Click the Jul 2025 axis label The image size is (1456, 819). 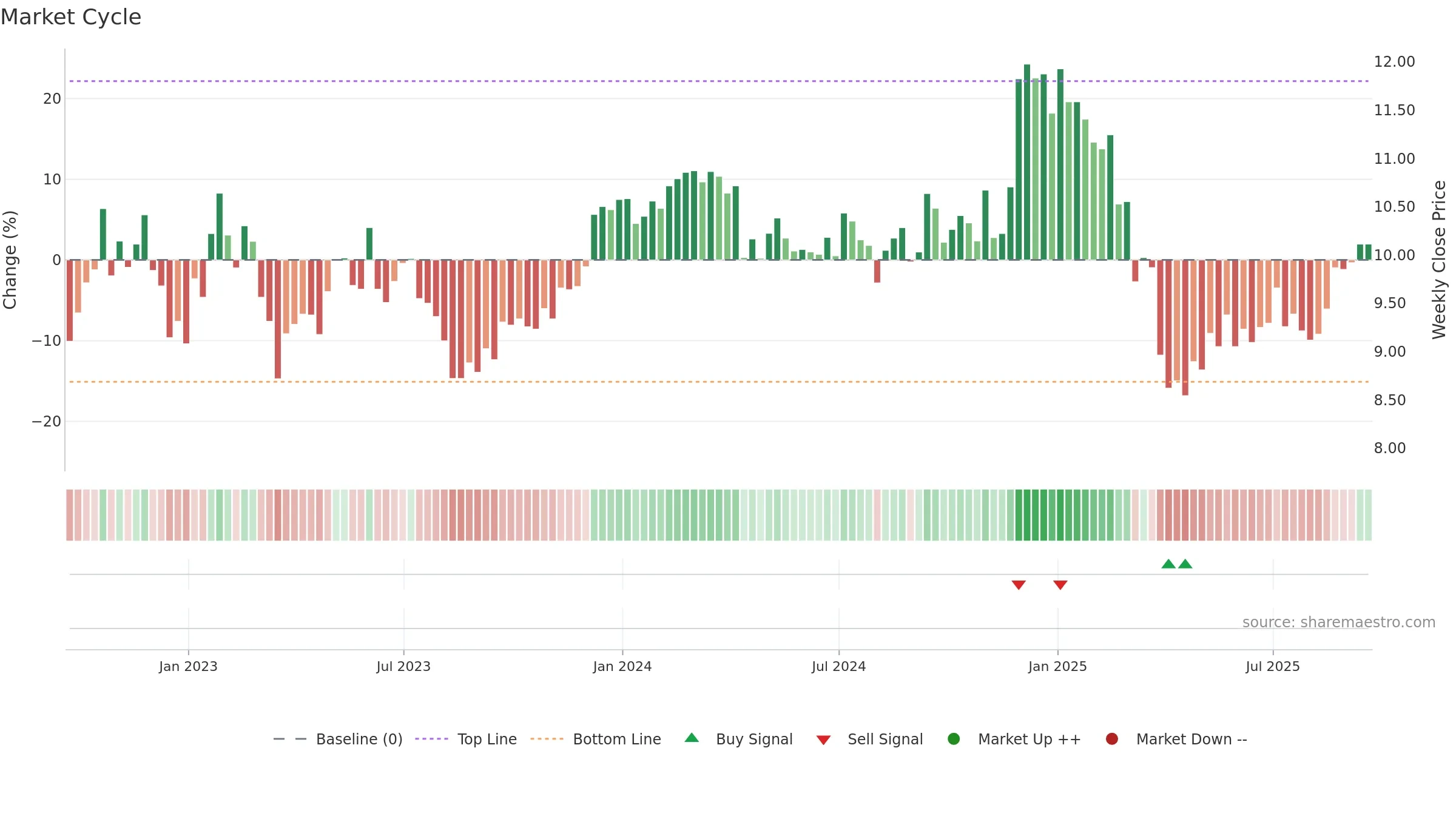(1273, 666)
